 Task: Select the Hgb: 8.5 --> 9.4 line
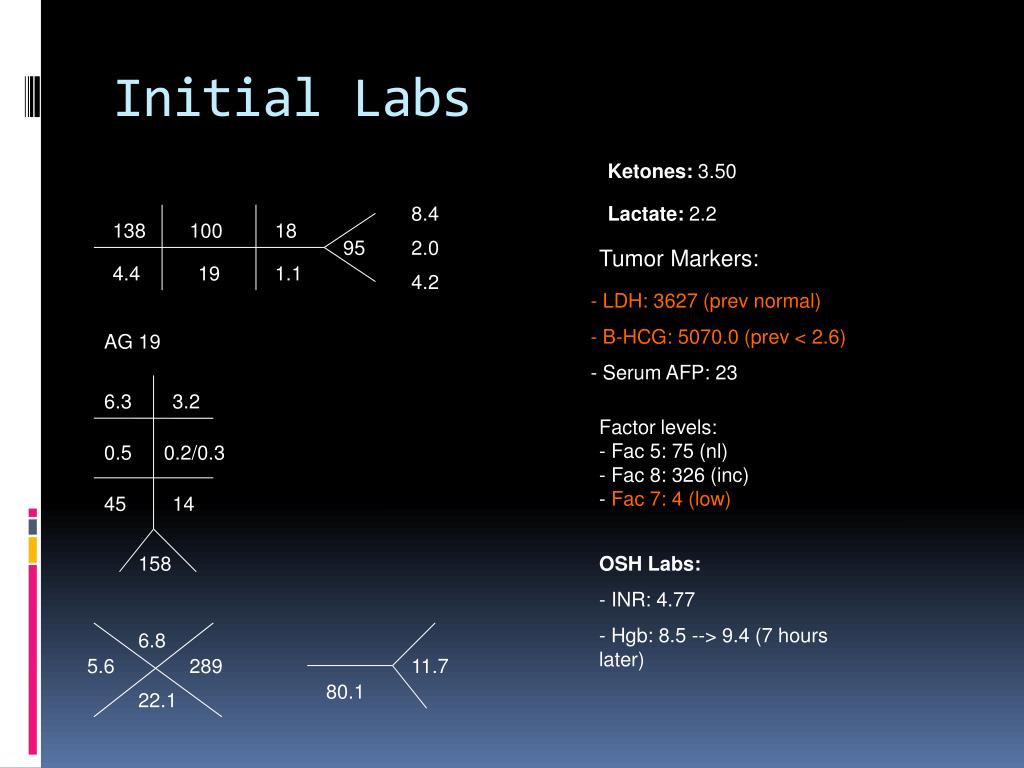coord(713,647)
